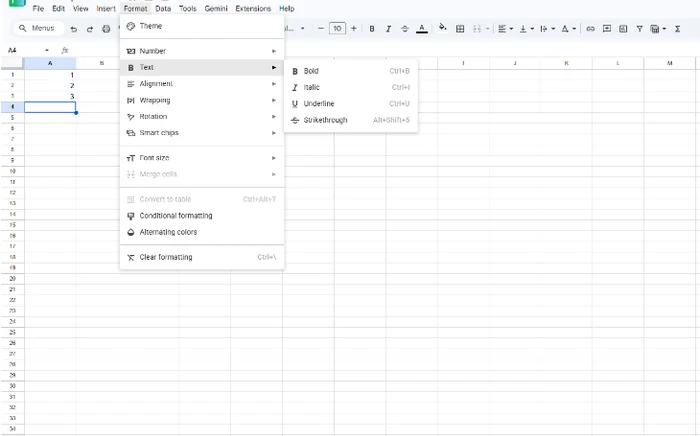Choose Theme in Format menu
Screen dimensions: 700x436
tap(202, 26)
